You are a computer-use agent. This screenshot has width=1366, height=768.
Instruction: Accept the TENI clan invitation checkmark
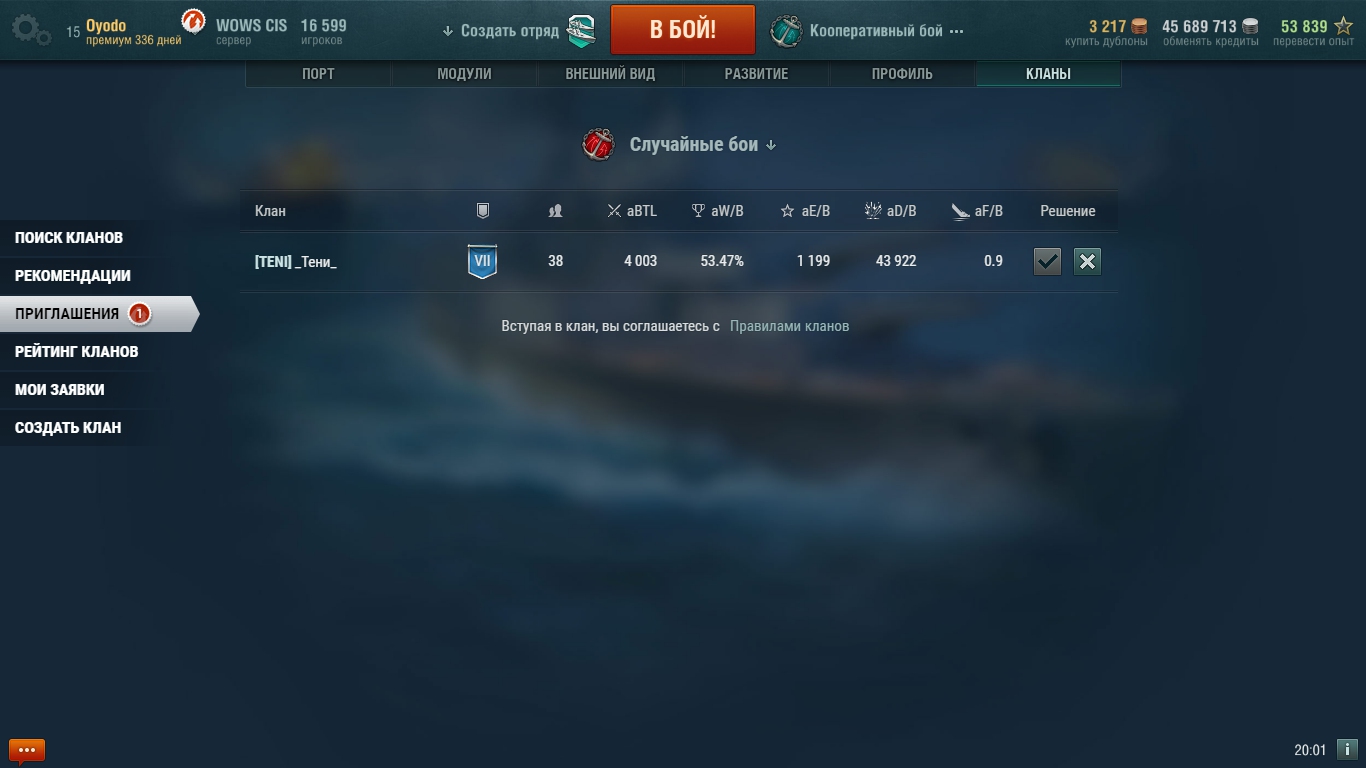point(1047,262)
